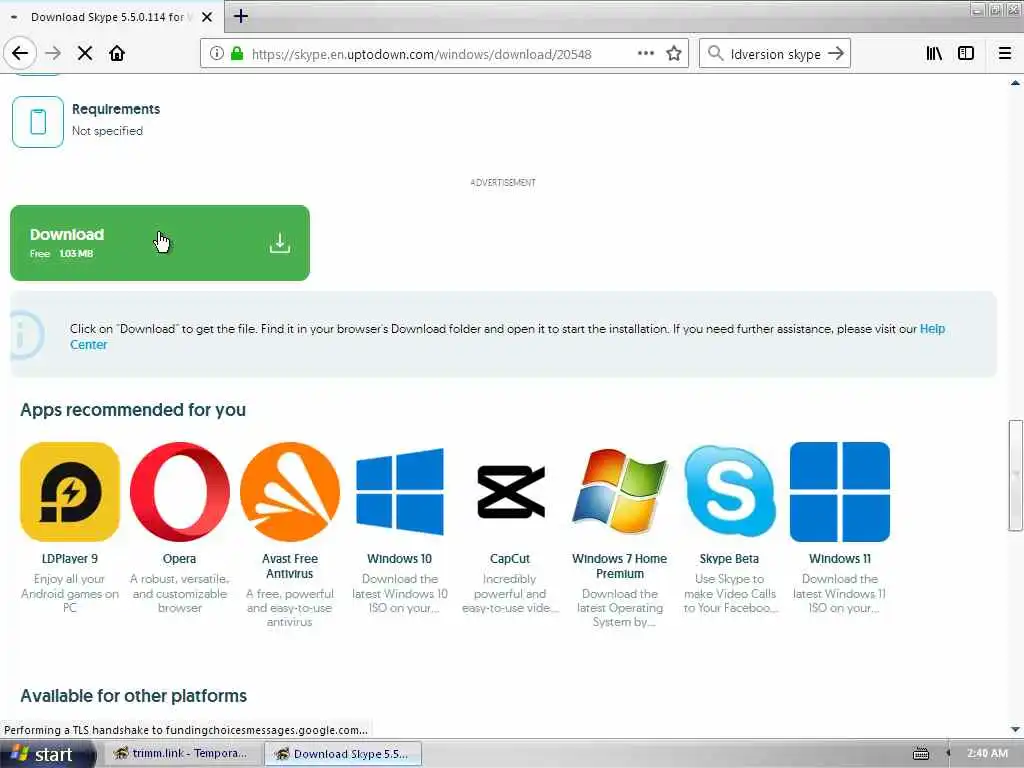Stop loading the page with the X button

point(85,54)
